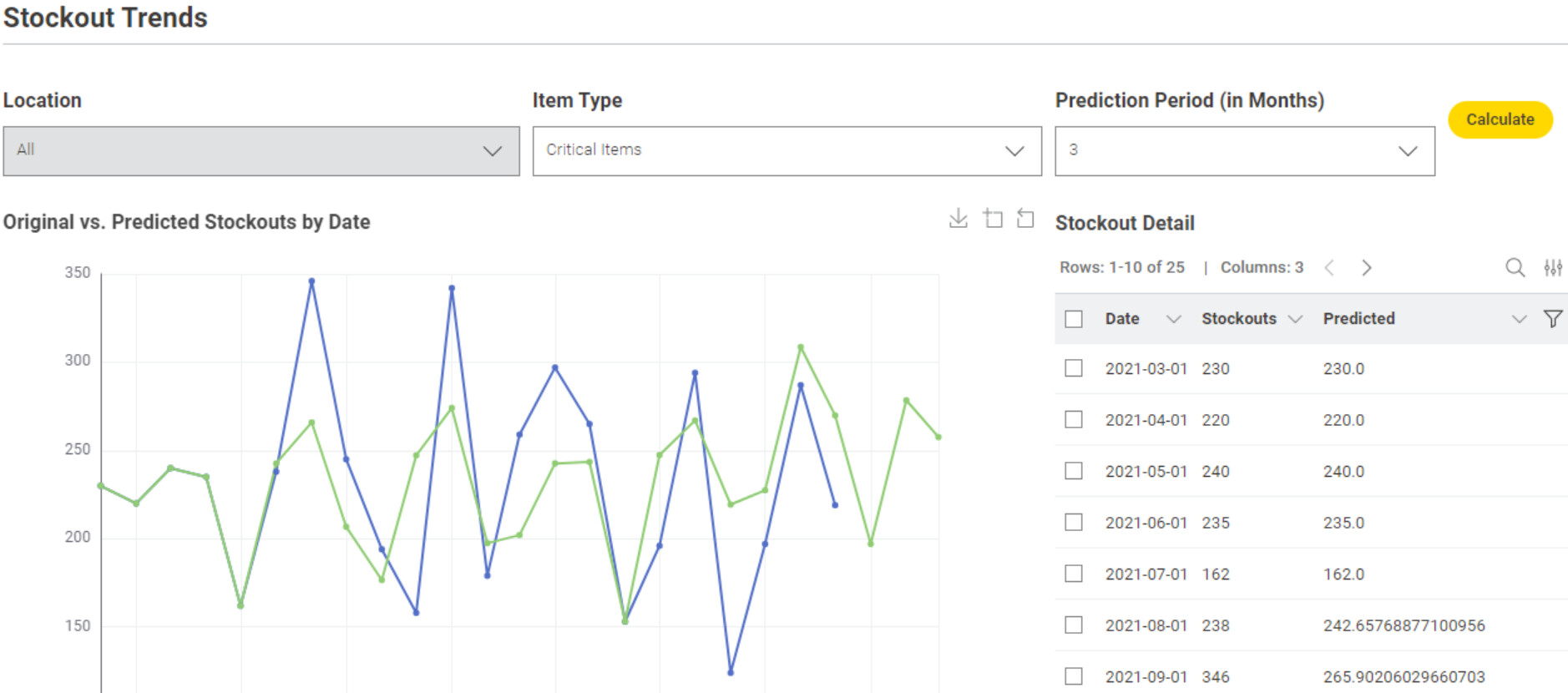Click the chart download icon
The width and height of the screenshot is (1568, 693).
(x=959, y=219)
